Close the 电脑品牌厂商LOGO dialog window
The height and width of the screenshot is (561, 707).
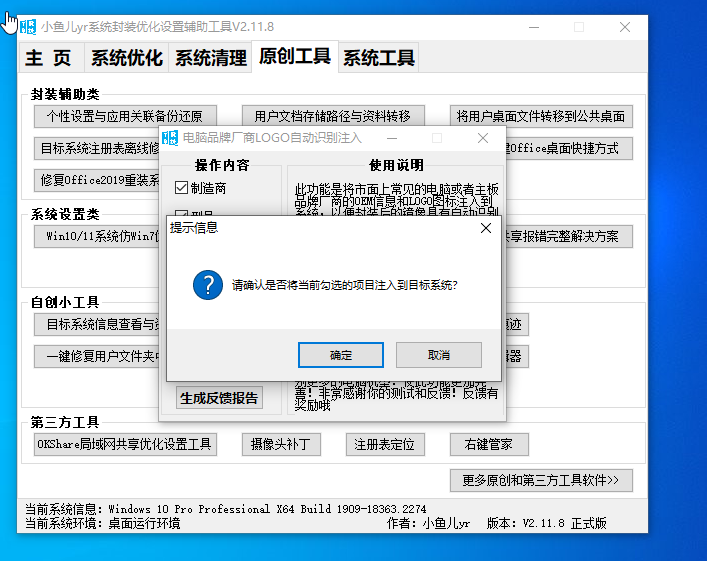(x=482, y=137)
